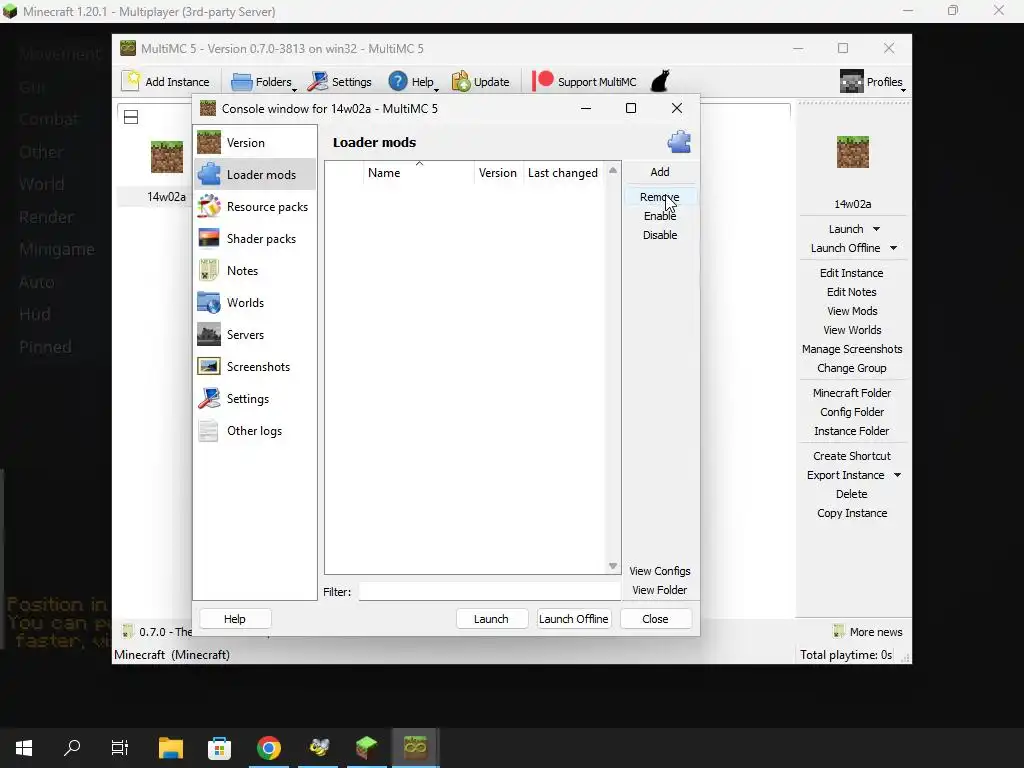
Task: Click the Launch button in console window
Action: 491,618
